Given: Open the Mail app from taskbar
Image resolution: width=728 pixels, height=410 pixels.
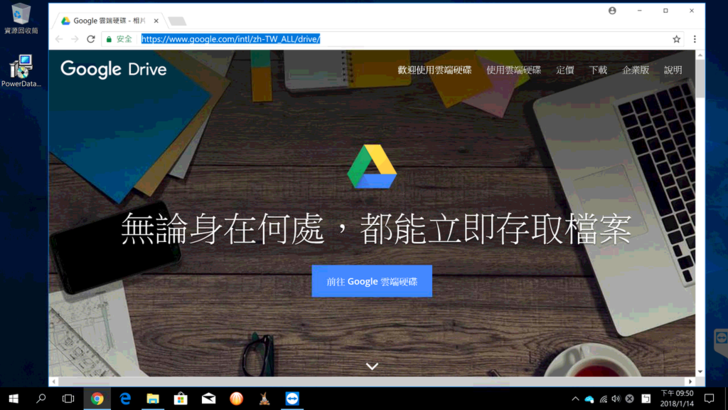Looking at the screenshot, I should click(208, 399).
